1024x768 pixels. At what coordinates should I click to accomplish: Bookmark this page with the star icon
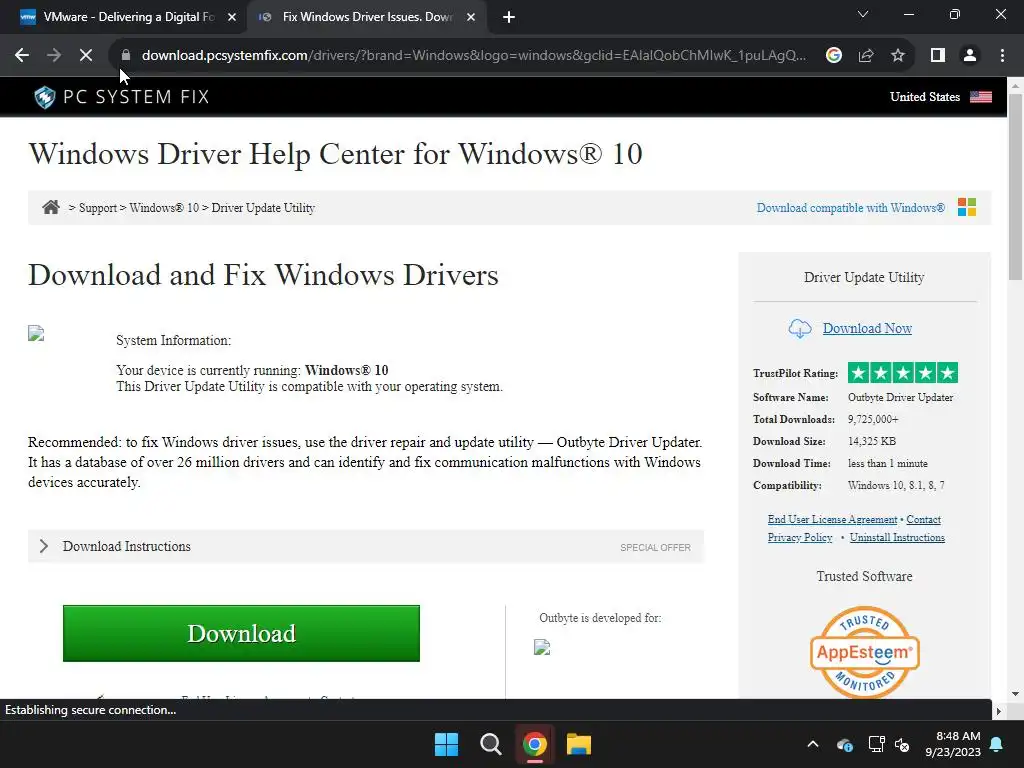click(898, 56)
